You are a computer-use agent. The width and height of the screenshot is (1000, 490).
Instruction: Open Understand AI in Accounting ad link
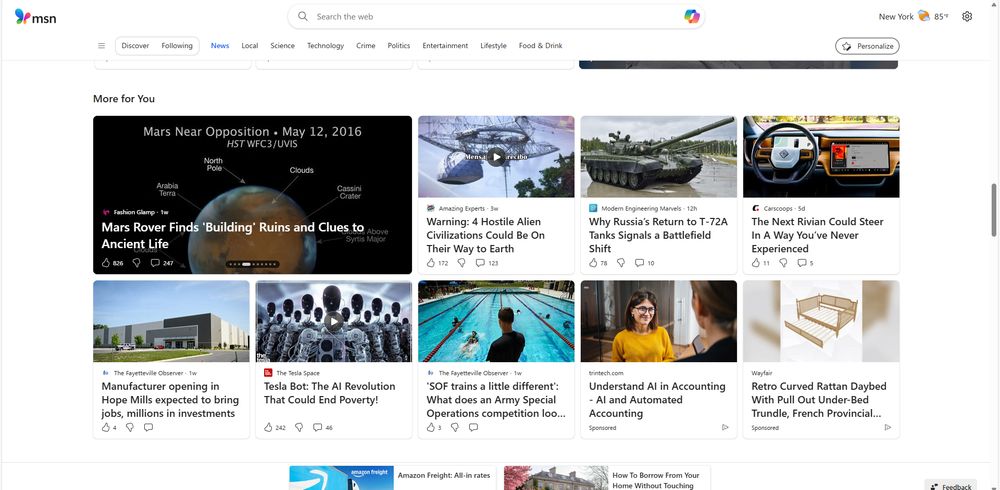657,399
